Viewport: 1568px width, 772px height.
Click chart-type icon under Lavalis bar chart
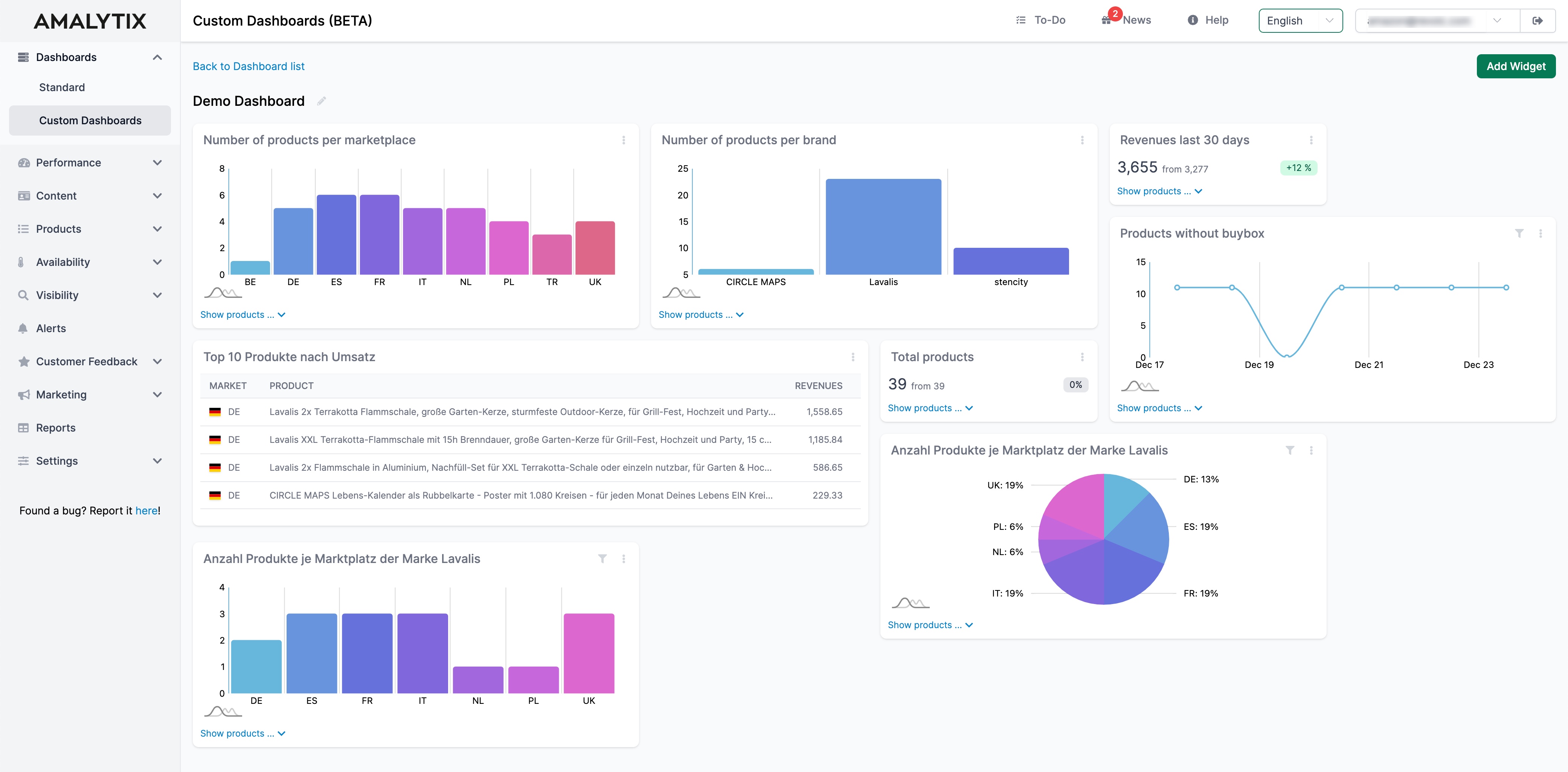[x=223, y=711]
